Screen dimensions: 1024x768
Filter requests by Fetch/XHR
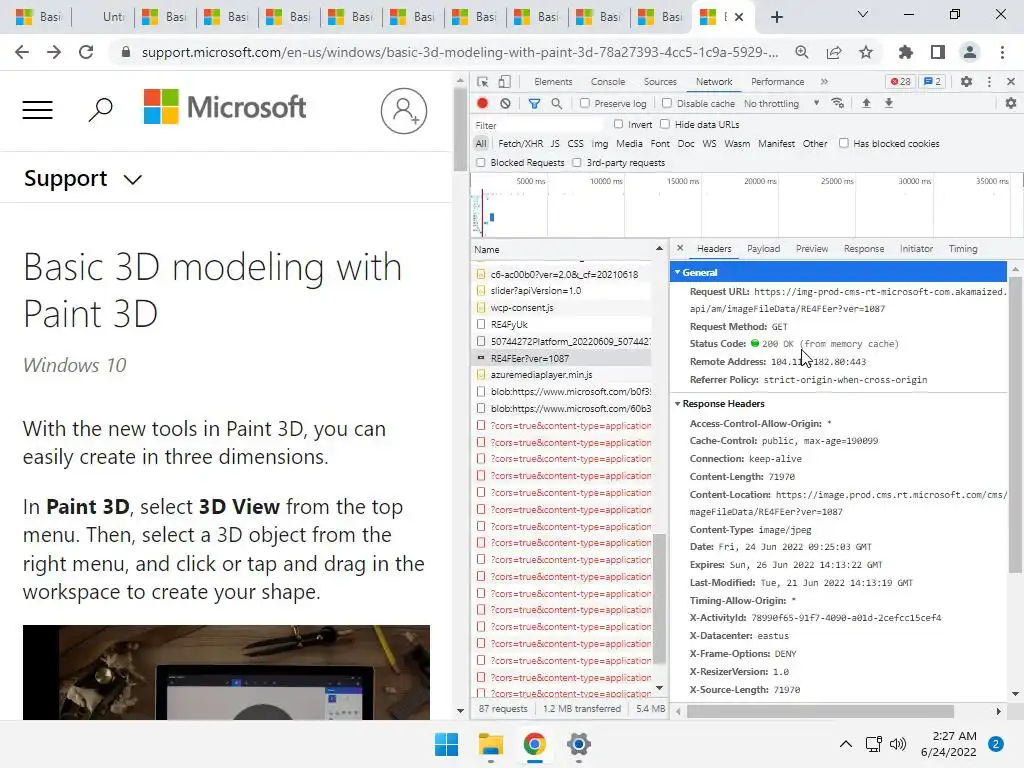pyautogui.click(x=520, y=144)
